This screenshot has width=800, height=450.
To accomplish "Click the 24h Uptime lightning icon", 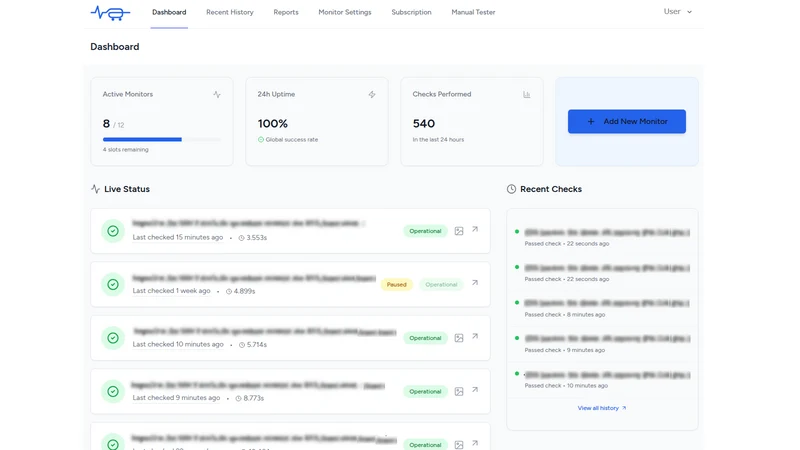I will coord(372,94).
